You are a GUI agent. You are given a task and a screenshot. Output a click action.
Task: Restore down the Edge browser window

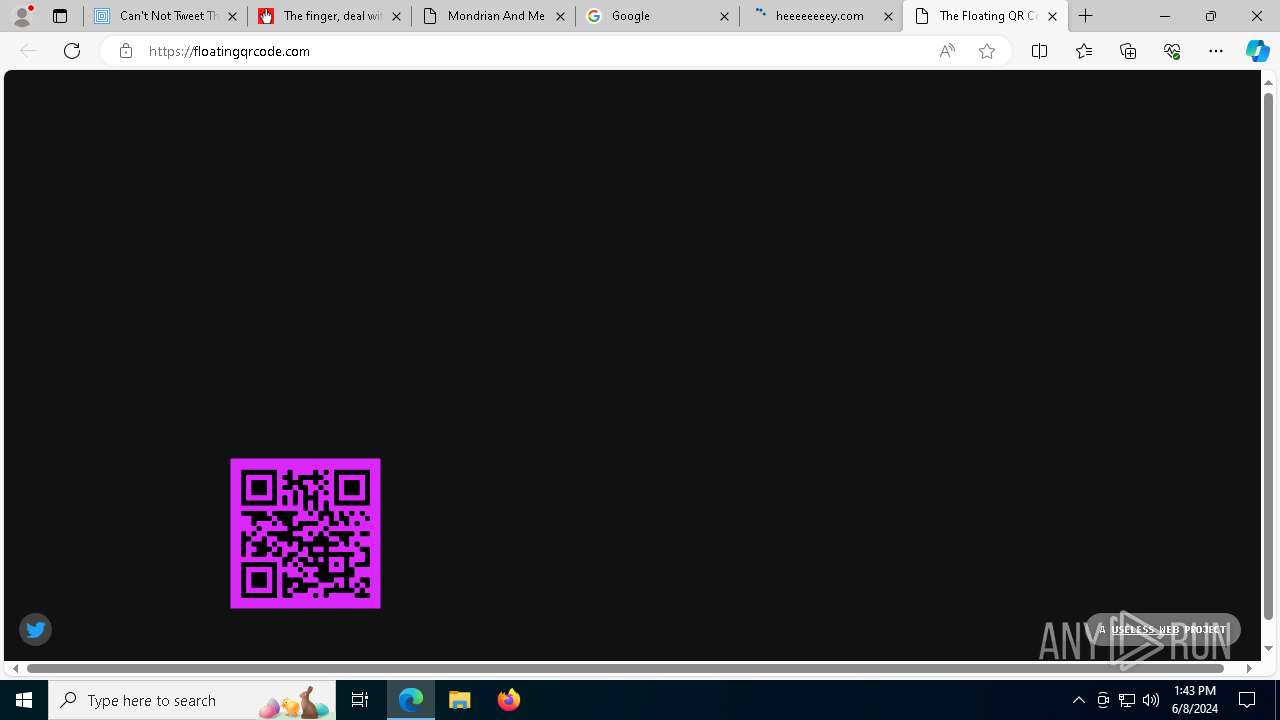coord(1211,16)
